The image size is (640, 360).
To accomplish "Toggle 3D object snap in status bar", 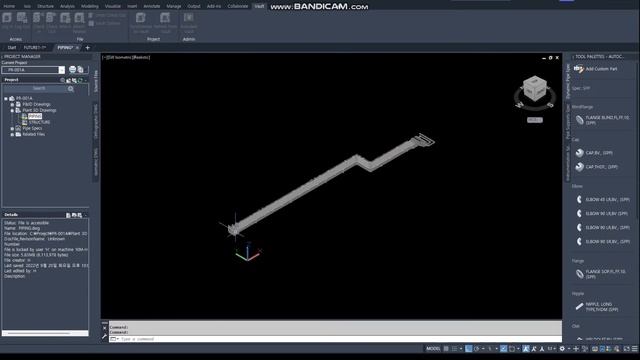I will tap(512, 349).
